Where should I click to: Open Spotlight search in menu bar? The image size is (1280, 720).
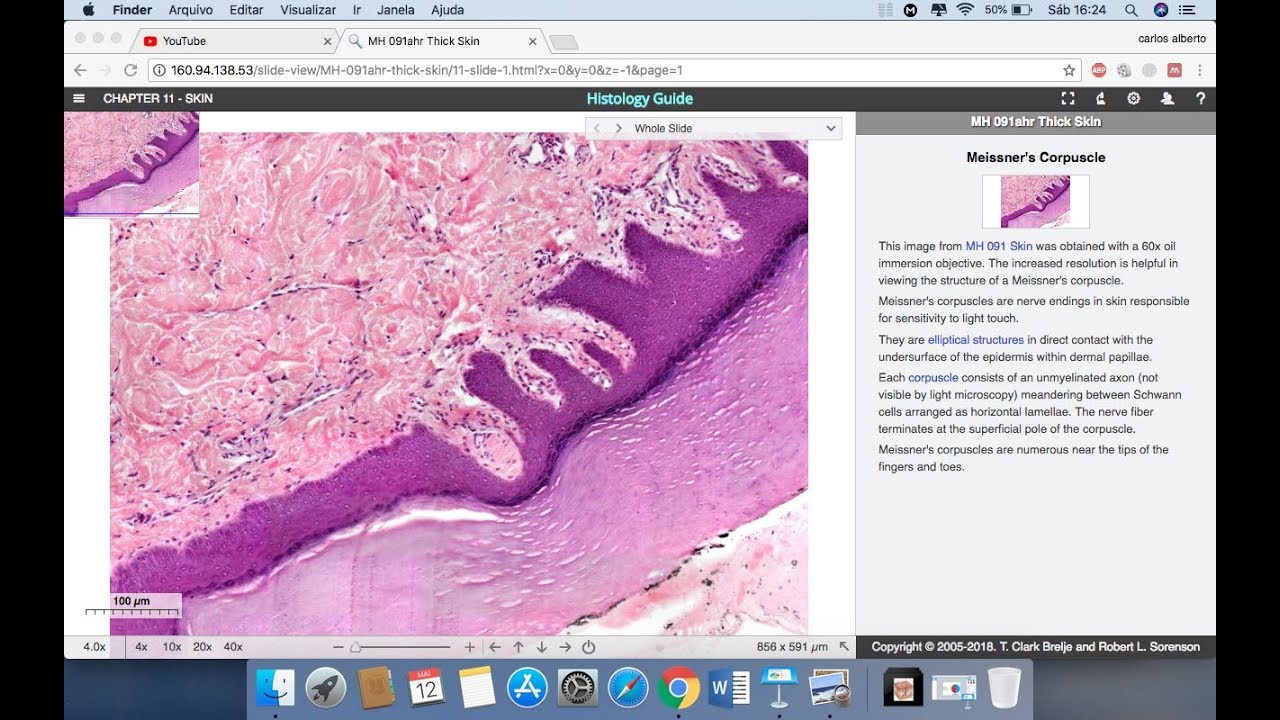point(1131,10)
